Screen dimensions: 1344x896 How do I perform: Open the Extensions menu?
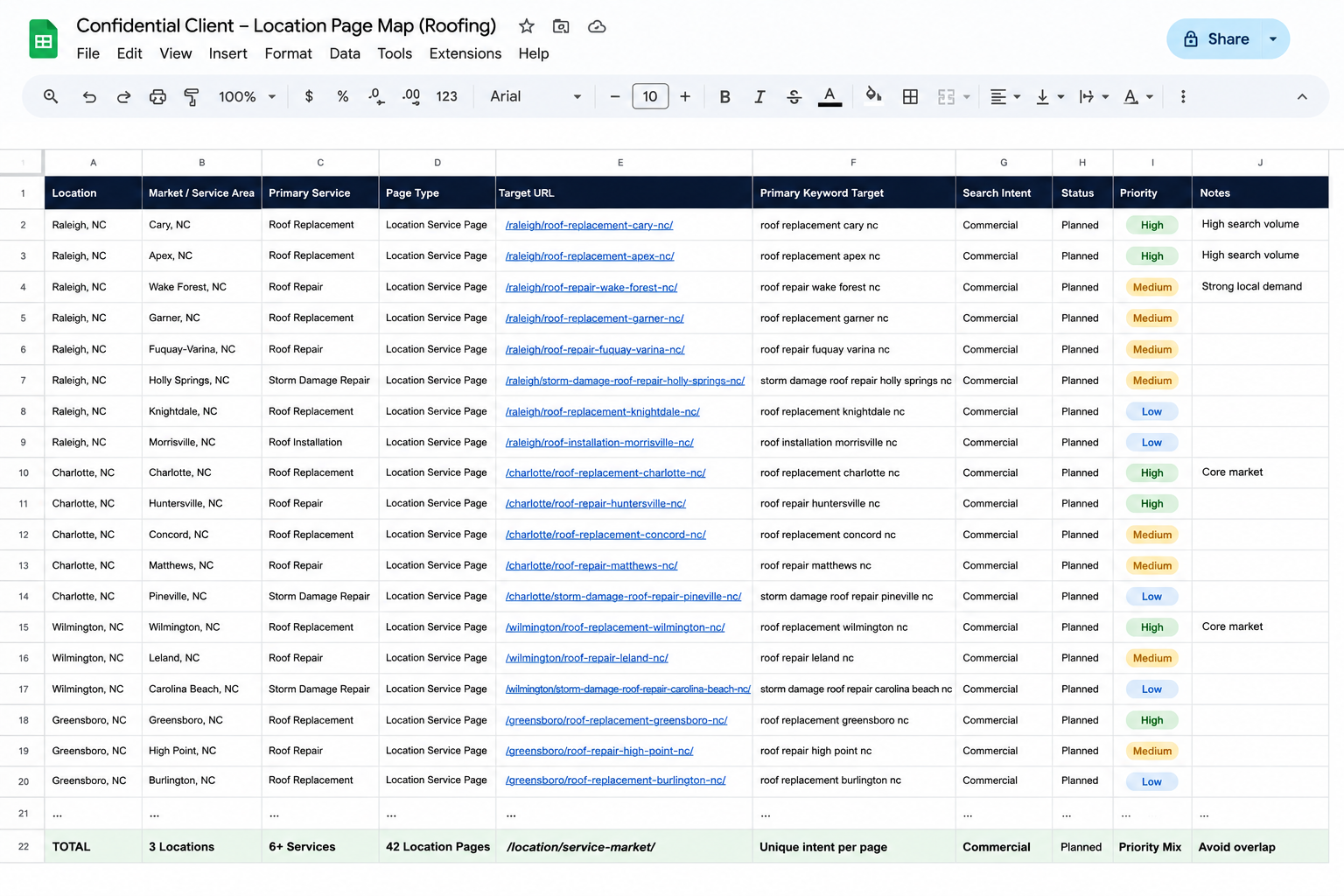pyautogui.click(x=465, y=53)
